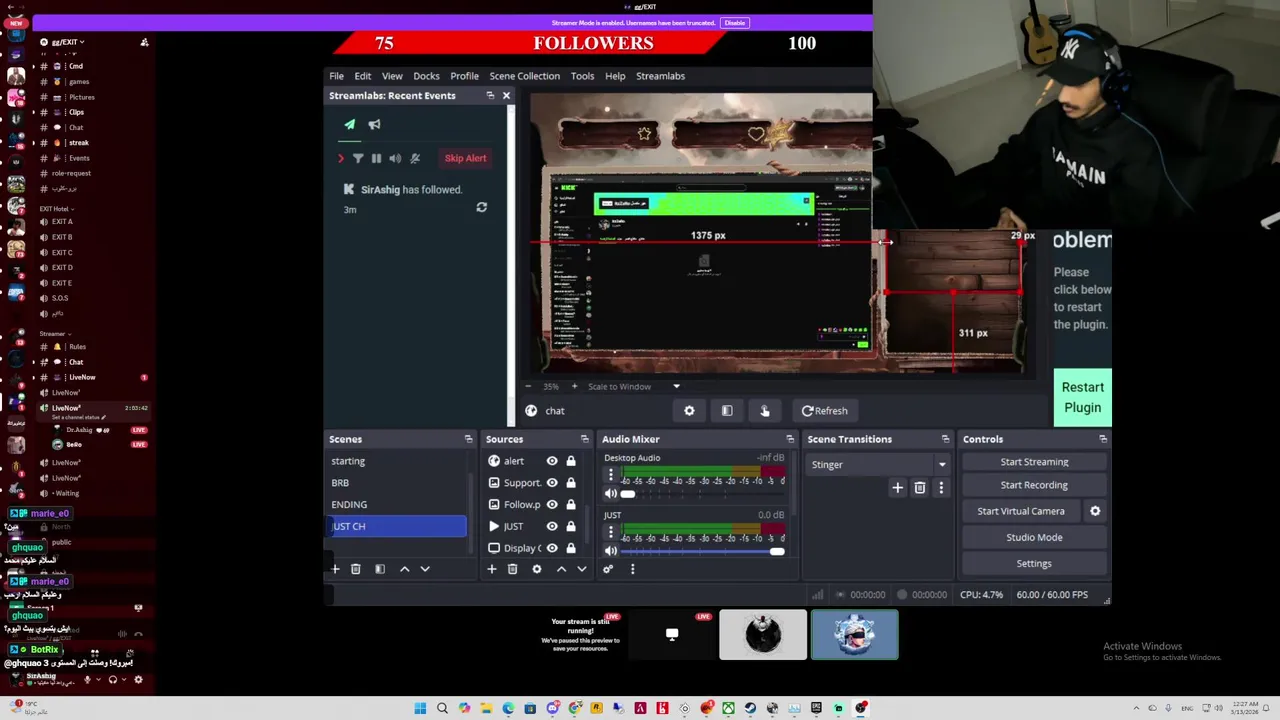Screen dimensions: 1280x720
Task: Float the Scenes dock
Action: click(x=468, y=439)
